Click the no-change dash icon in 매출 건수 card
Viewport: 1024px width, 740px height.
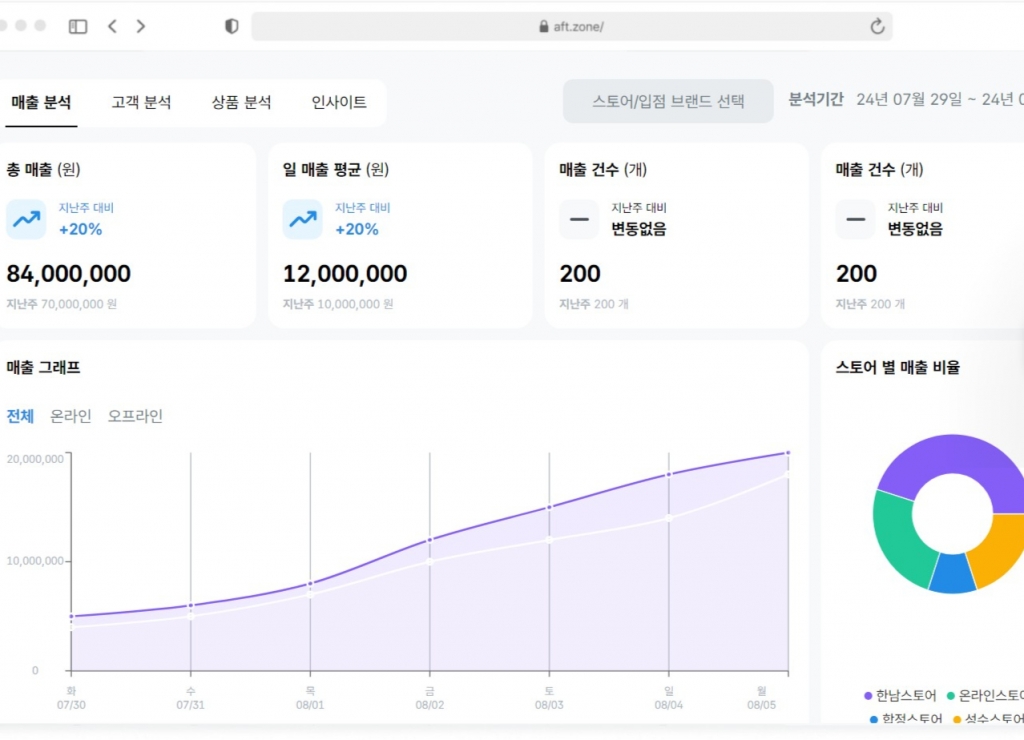(579, 219)
